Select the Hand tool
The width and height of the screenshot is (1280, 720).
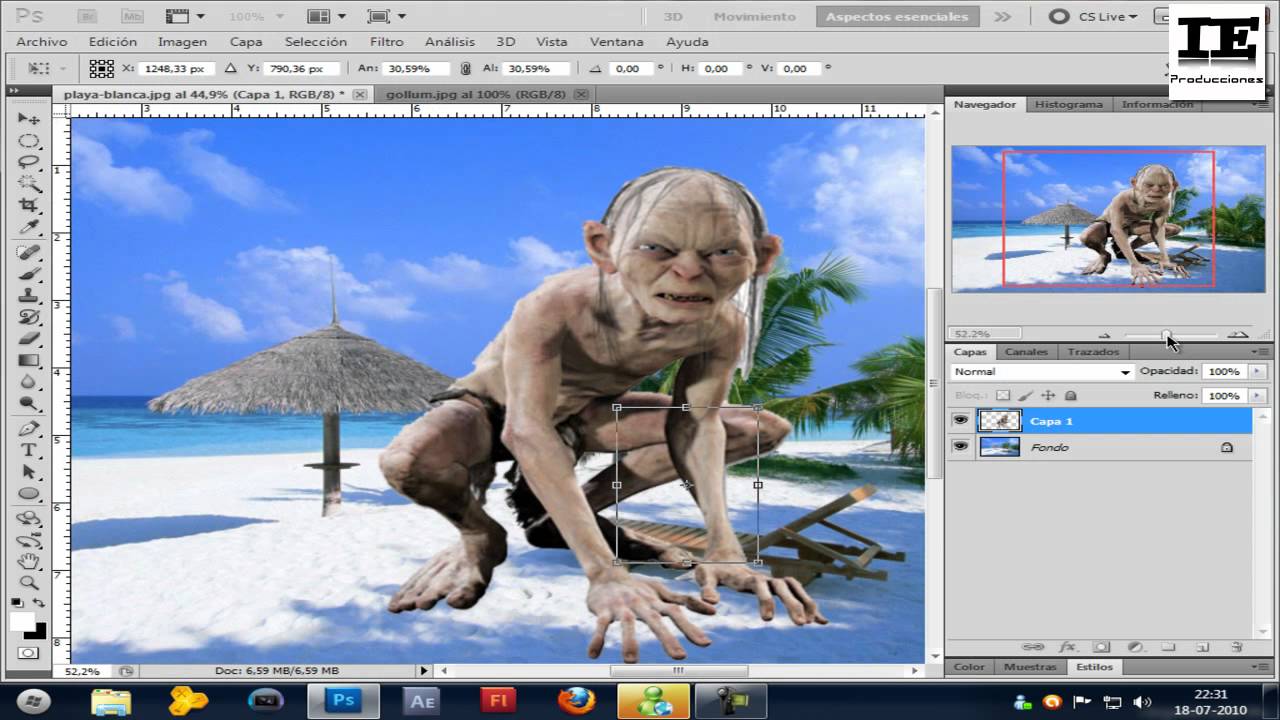click(29, 561)
